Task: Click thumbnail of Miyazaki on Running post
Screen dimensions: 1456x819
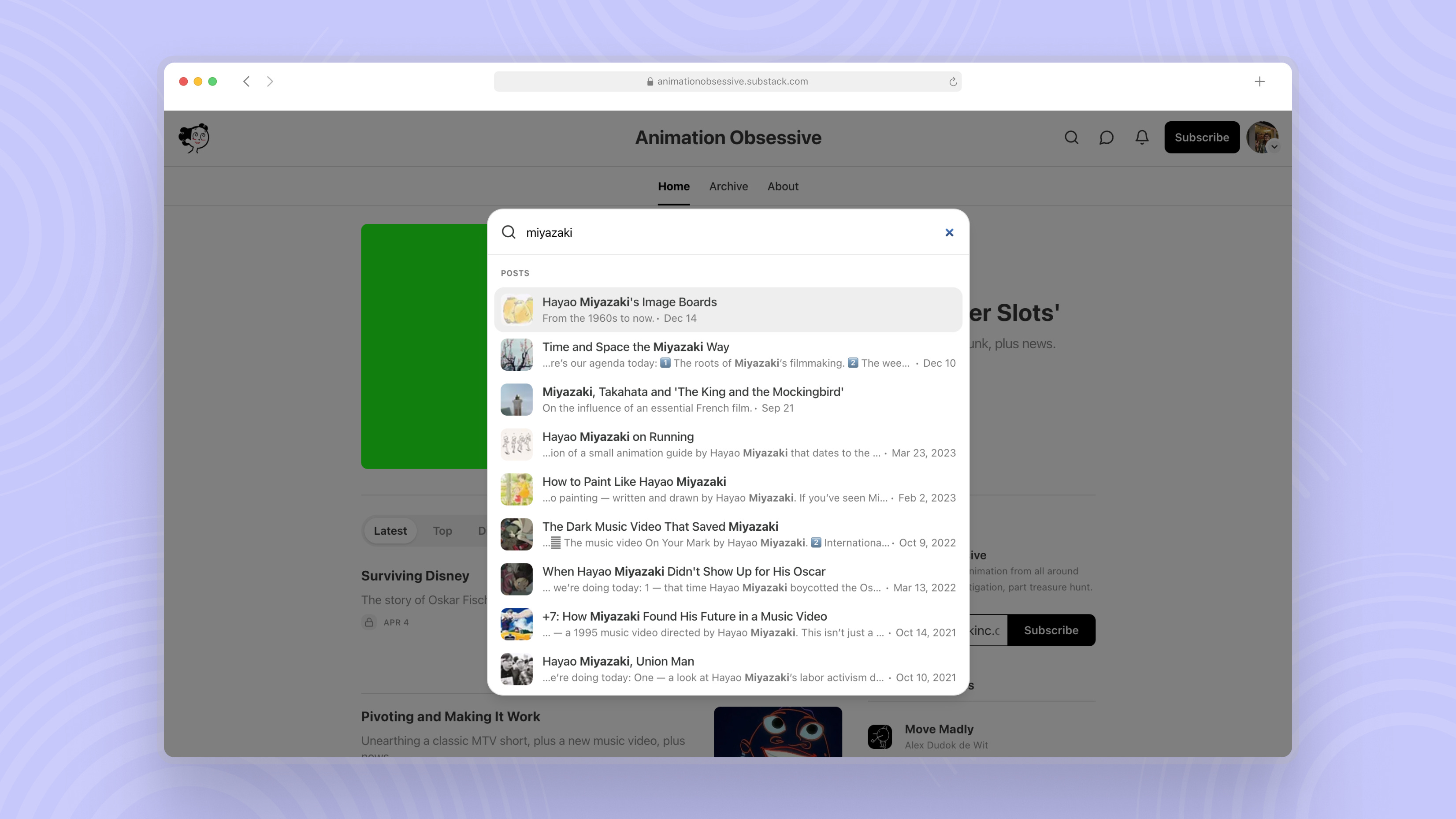Action: 516,444
